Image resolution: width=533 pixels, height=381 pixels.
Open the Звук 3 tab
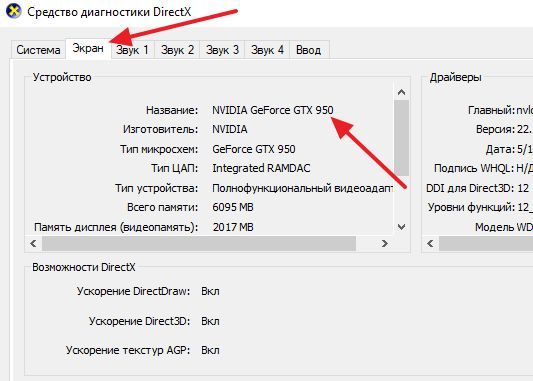[222, 50]
